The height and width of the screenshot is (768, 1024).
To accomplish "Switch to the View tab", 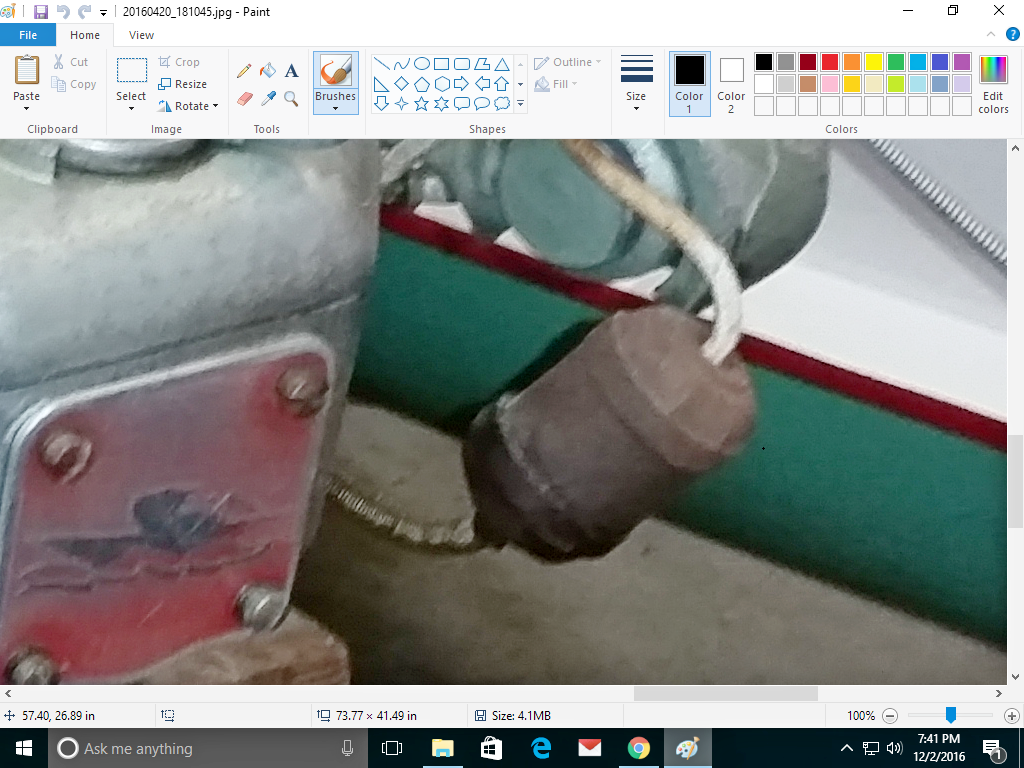I will (x=141, y=35).
